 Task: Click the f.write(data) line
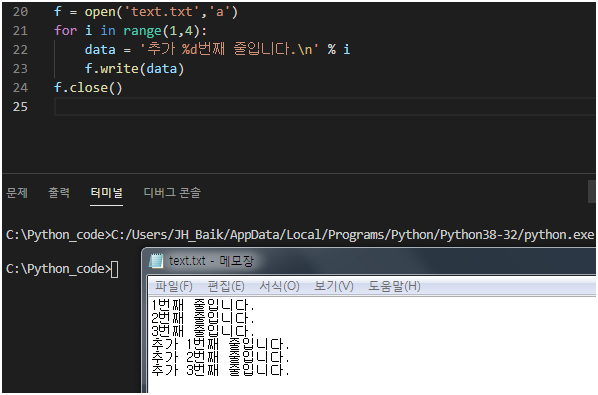pyautogui.click(x=134, y=69)
